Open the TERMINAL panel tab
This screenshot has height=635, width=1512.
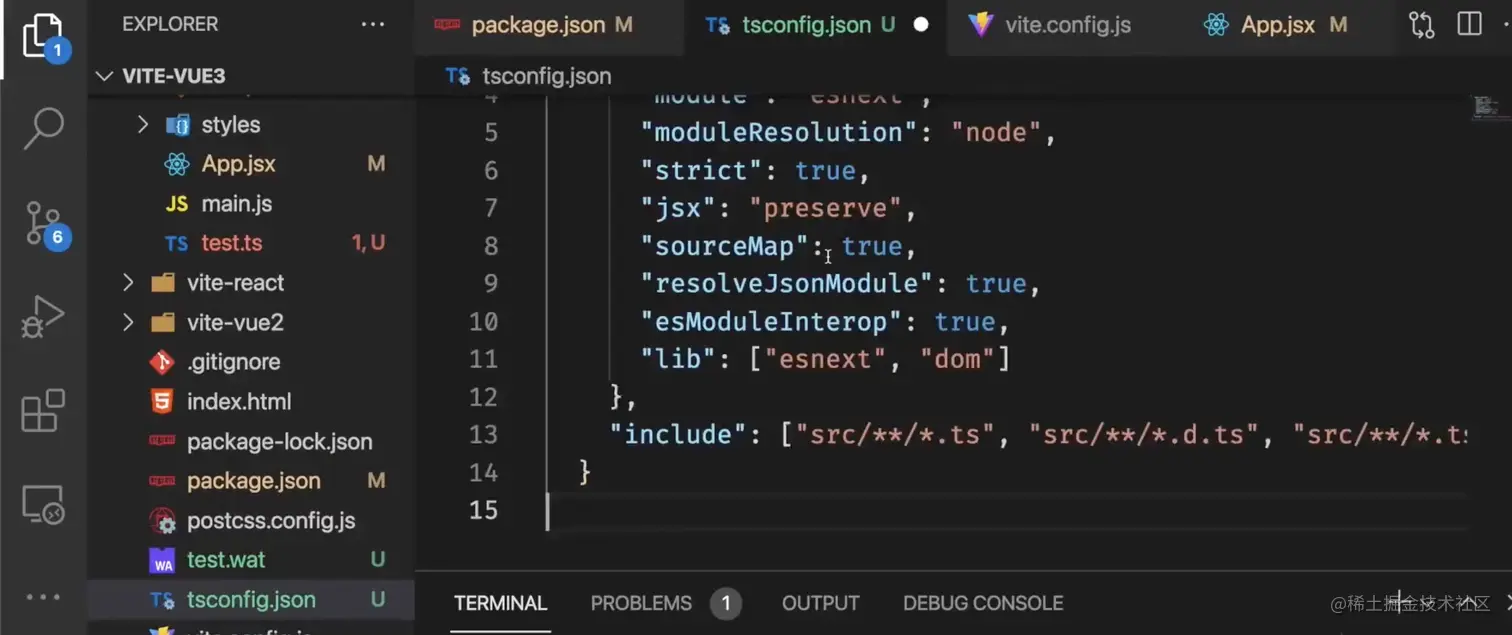point(500,603)
